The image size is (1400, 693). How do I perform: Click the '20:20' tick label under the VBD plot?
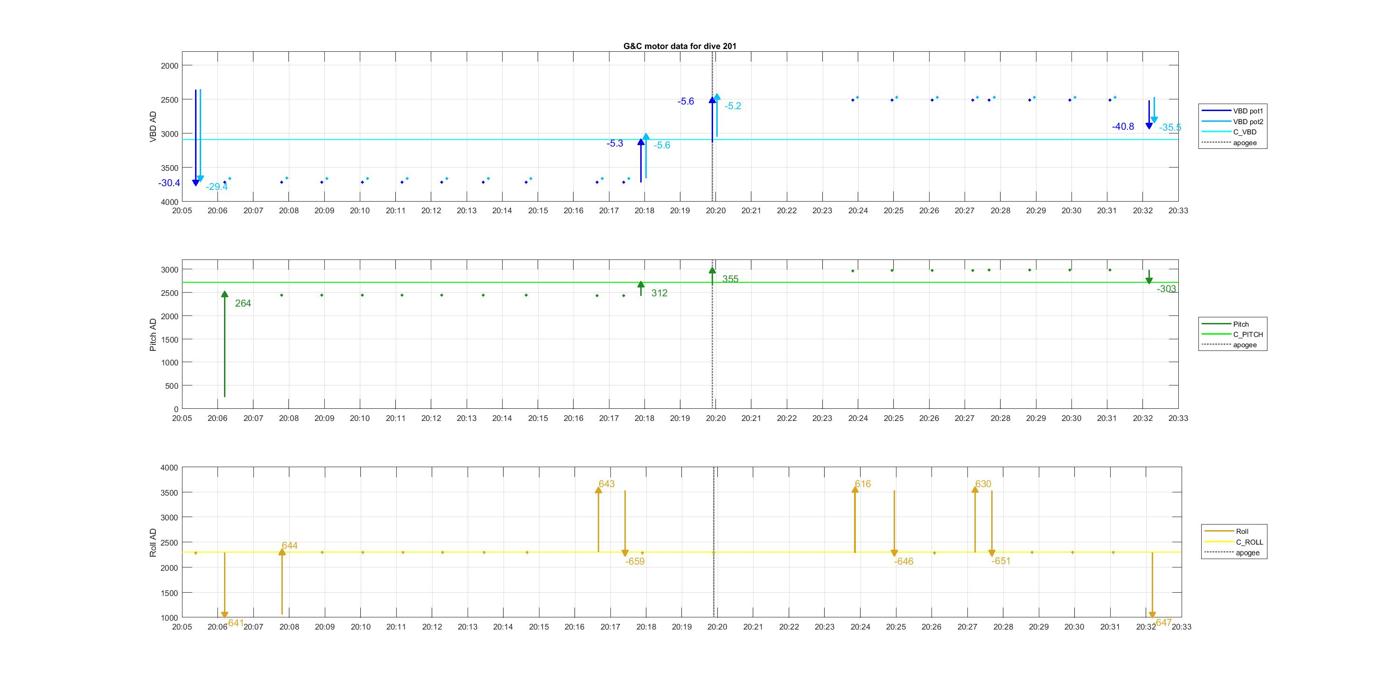click(x=716, y=211)
